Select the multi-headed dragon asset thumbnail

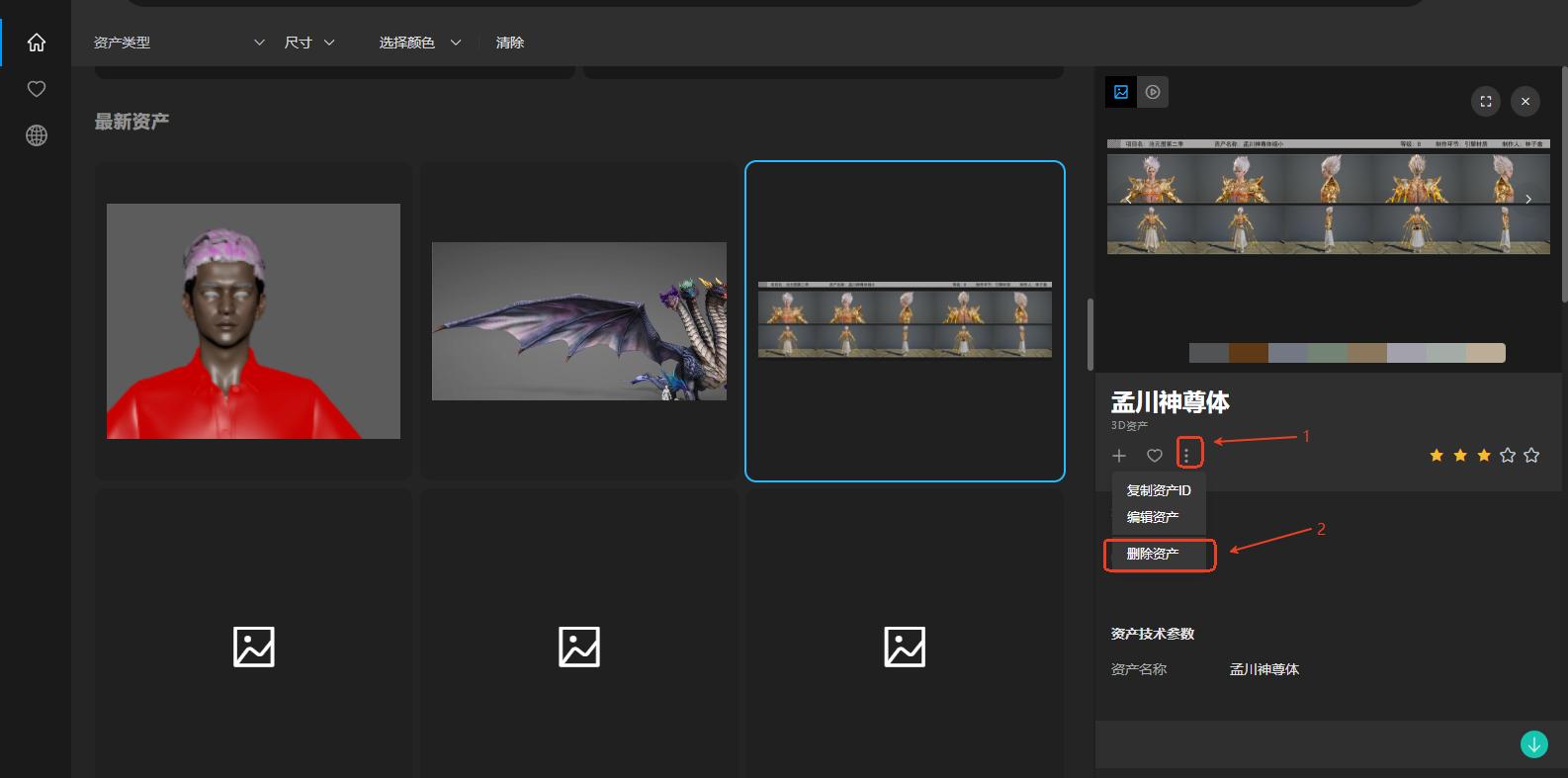[579, 321]
